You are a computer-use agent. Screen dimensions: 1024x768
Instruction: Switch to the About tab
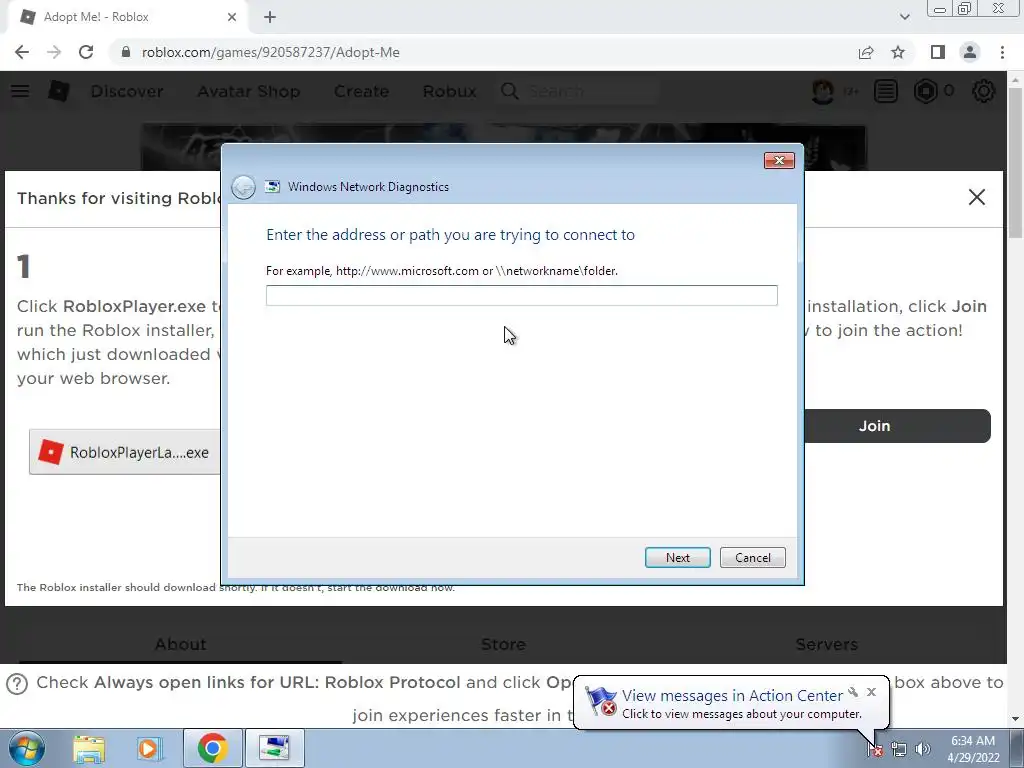pyautogui.click(x=180, y=645)
